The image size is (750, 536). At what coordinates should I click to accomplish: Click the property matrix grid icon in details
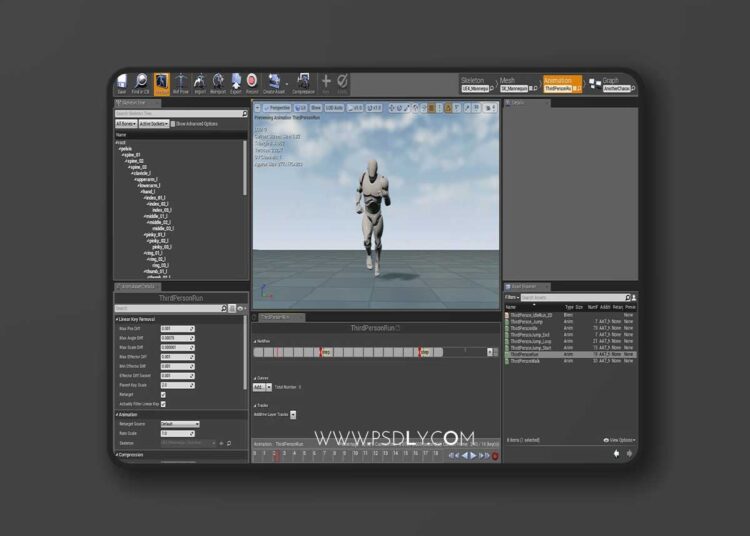coord(232,308)
